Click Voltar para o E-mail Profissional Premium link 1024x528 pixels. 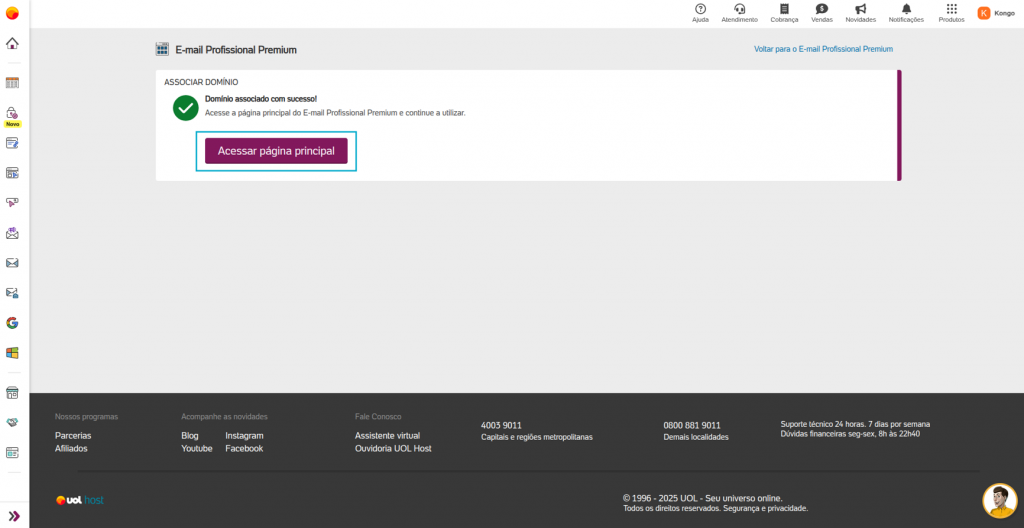823,49
